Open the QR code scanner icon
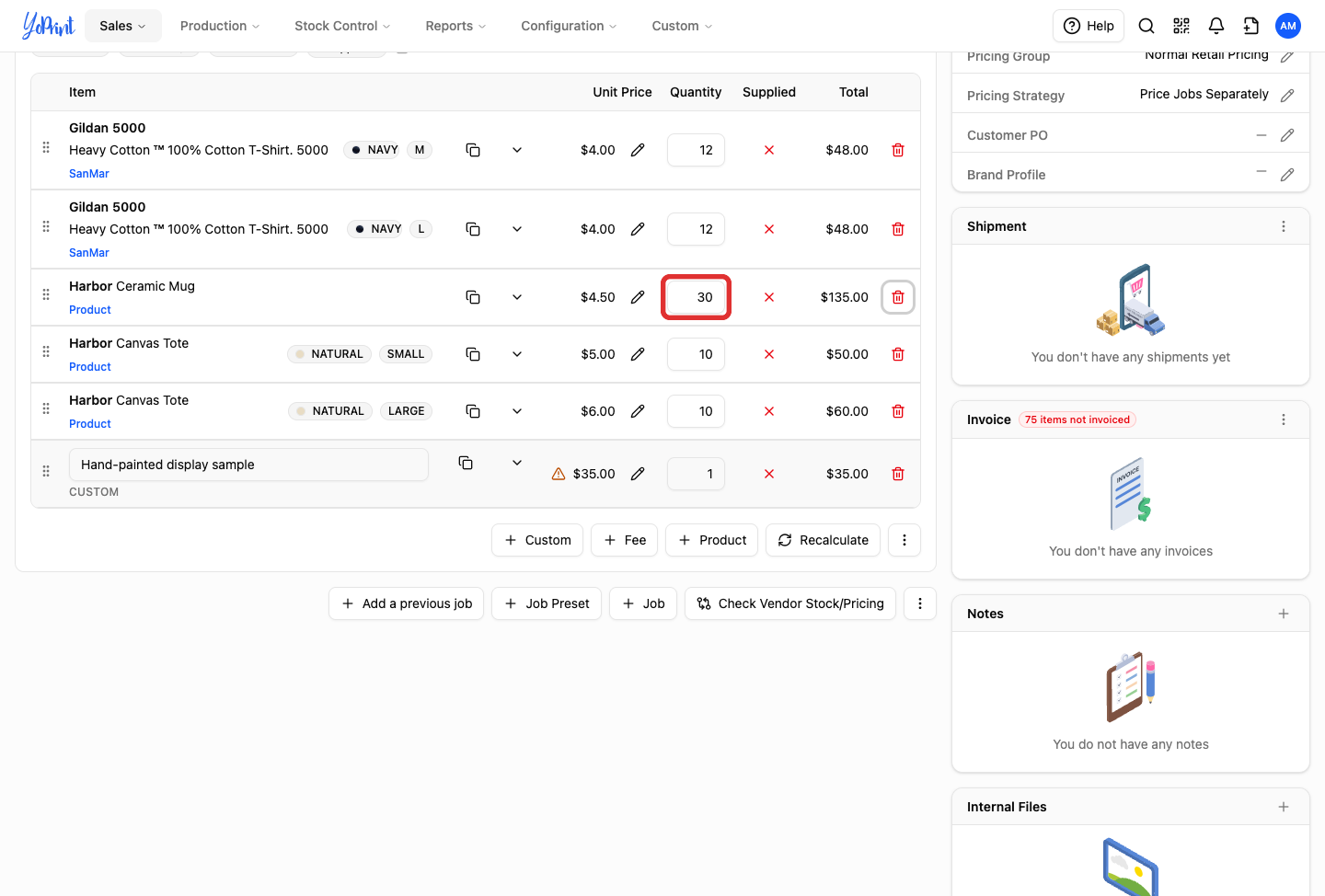1325x896 pixels. [x=1181, y=26]
